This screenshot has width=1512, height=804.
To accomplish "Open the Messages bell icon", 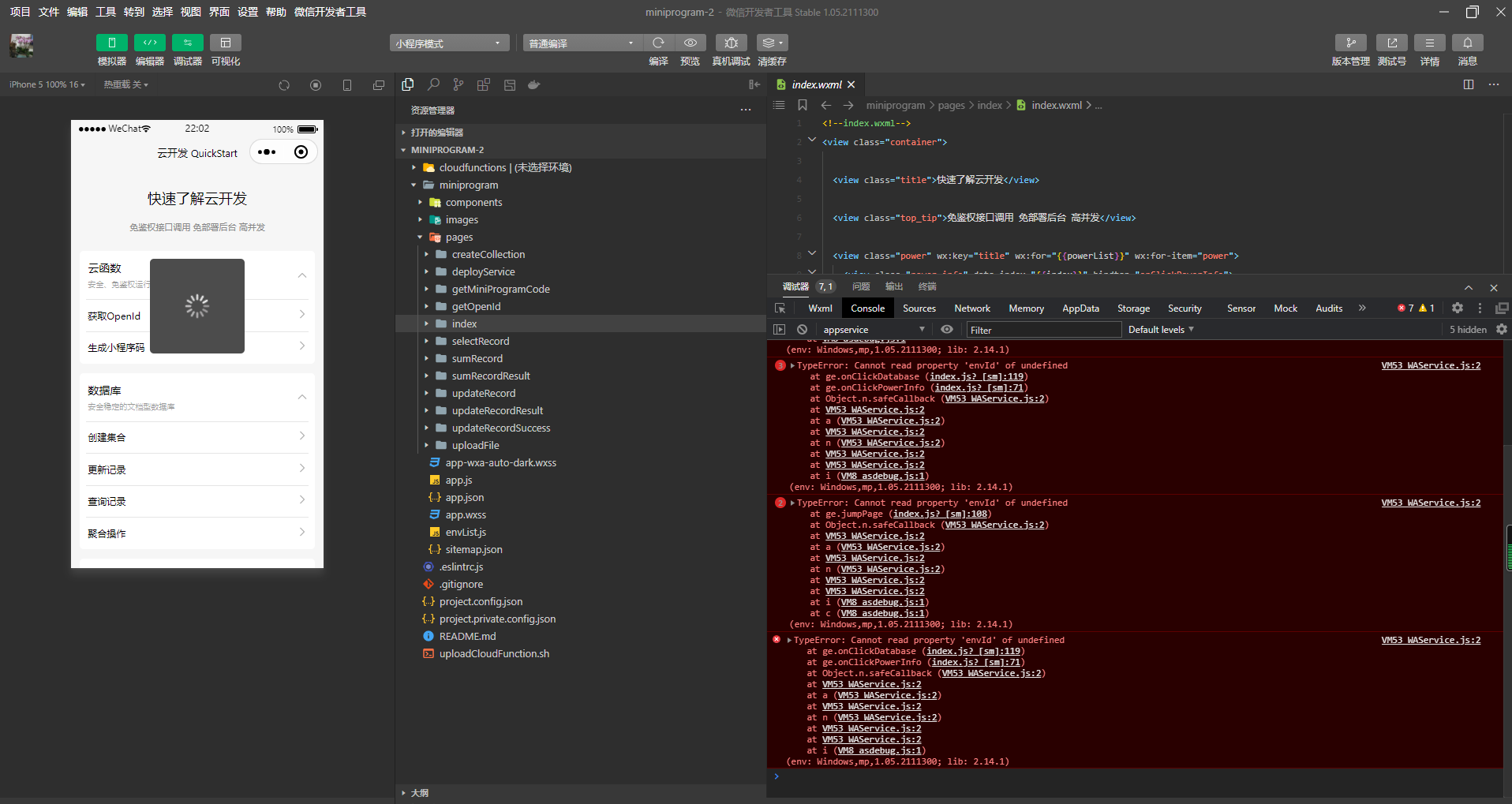I will click(1467, 43).
